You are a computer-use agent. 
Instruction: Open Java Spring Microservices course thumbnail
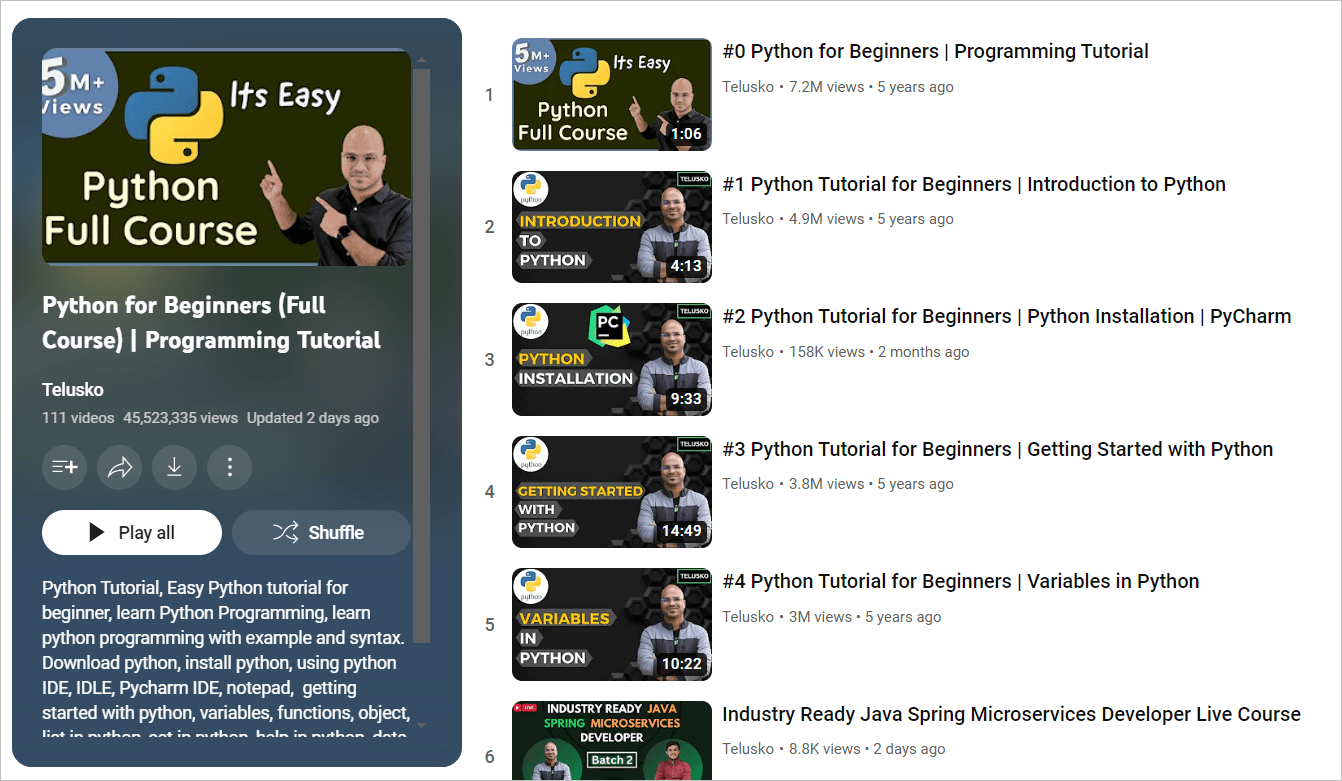[x=612, y=740]
